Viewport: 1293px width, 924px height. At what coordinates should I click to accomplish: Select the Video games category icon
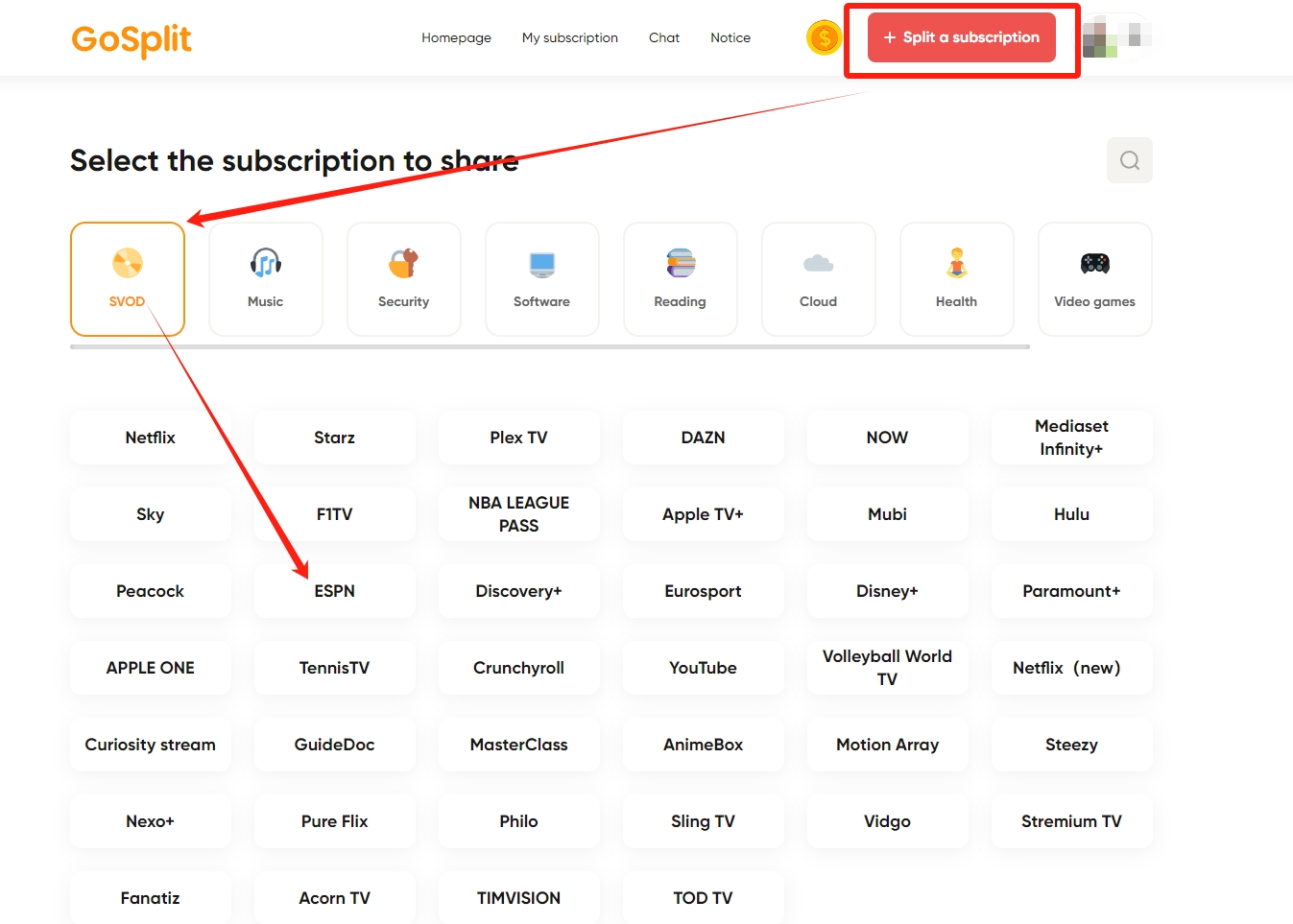point(1095,263)
